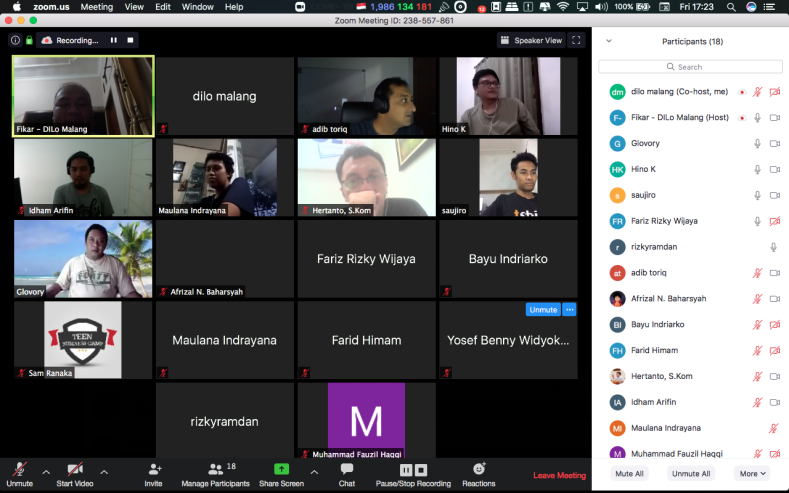789x493 pixels.
Task: Unmute your microphone in the toolbar
Action: click(x=20, y=474)
